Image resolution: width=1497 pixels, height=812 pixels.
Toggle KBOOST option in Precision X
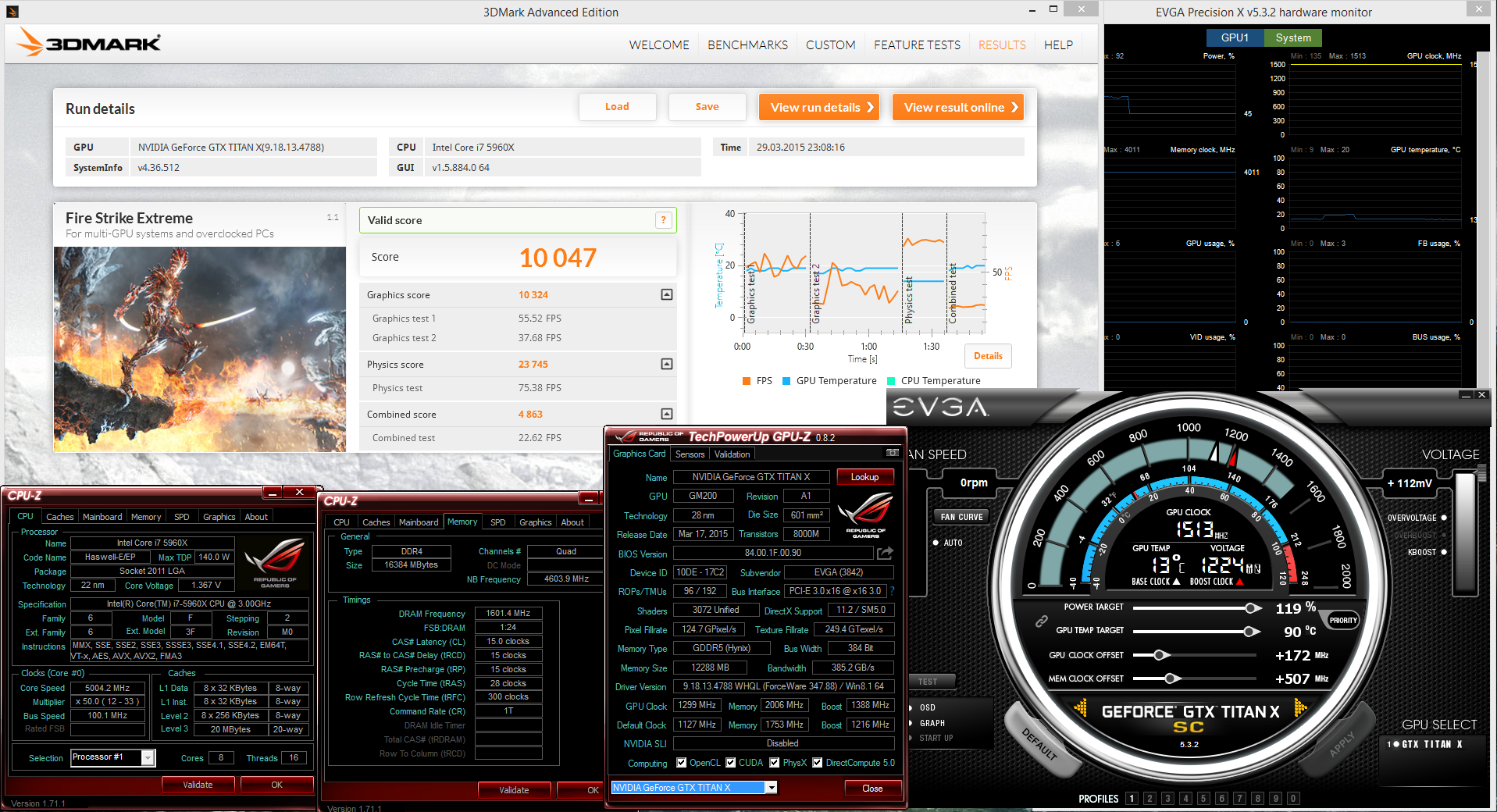point(1443,552)
